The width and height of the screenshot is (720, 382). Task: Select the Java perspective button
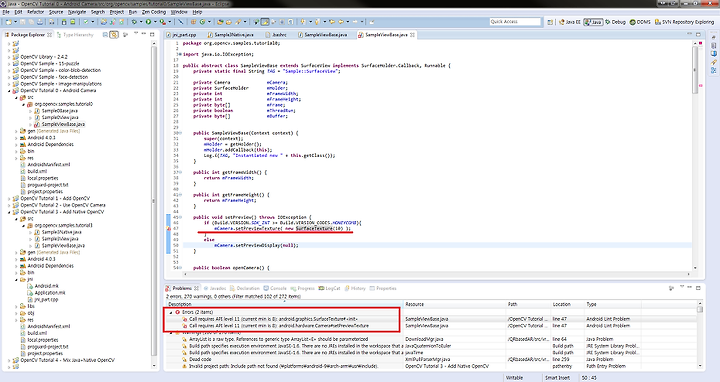tap(593, 22)
